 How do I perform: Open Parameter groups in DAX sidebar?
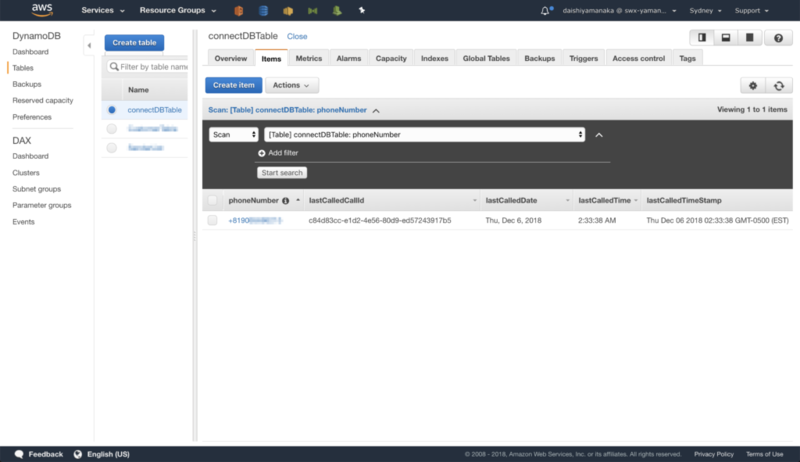coord(42,205)
